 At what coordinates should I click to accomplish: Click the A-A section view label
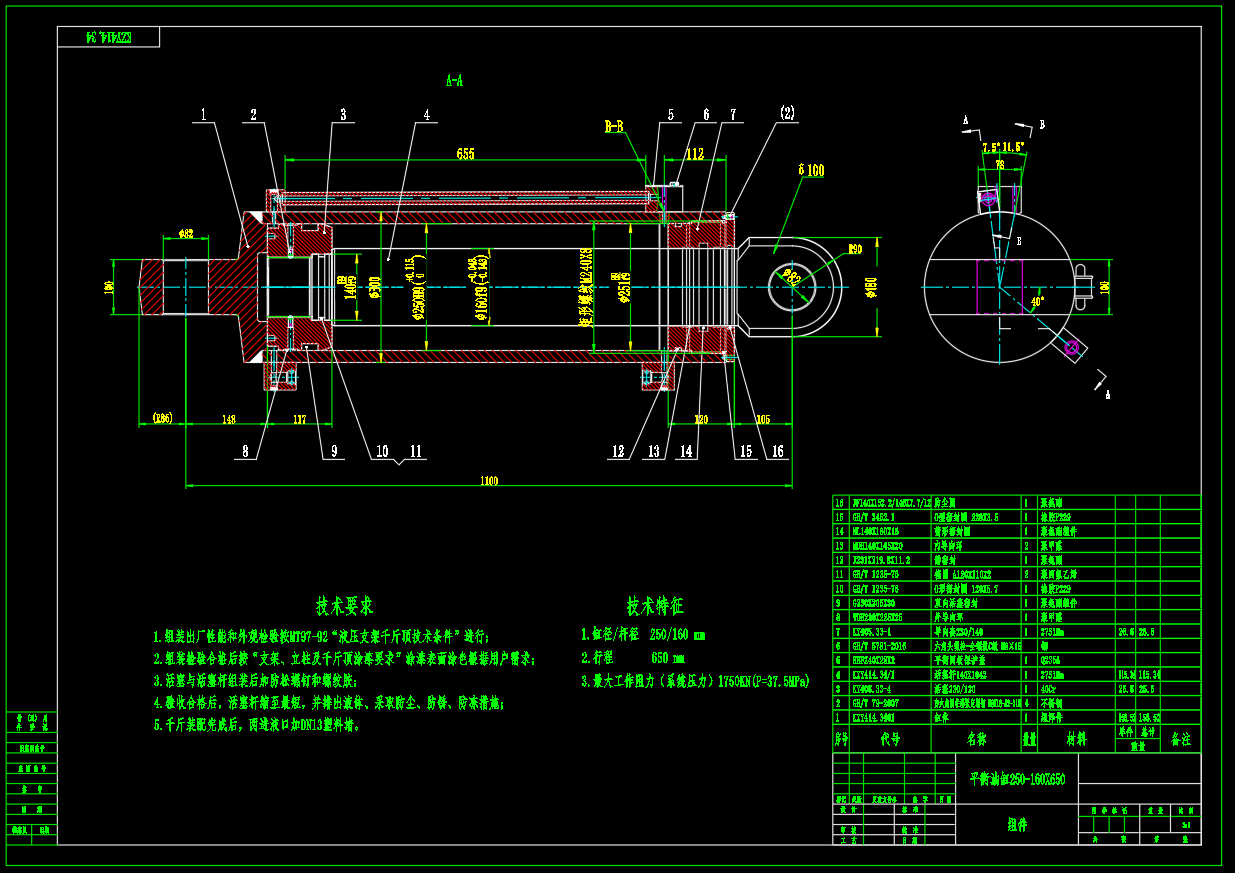click(x=454, y=80)
